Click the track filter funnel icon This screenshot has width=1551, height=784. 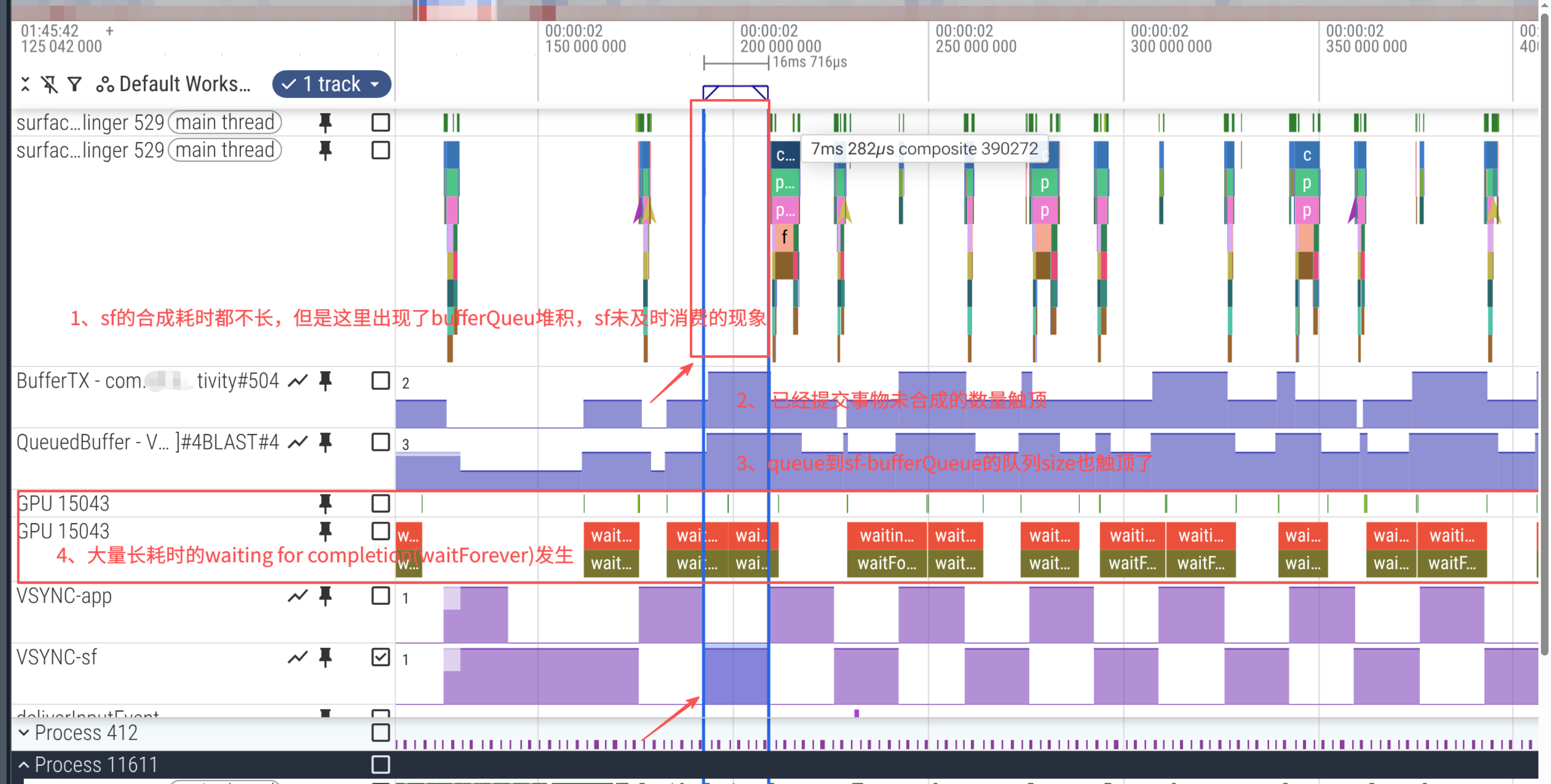pos(74,84)
